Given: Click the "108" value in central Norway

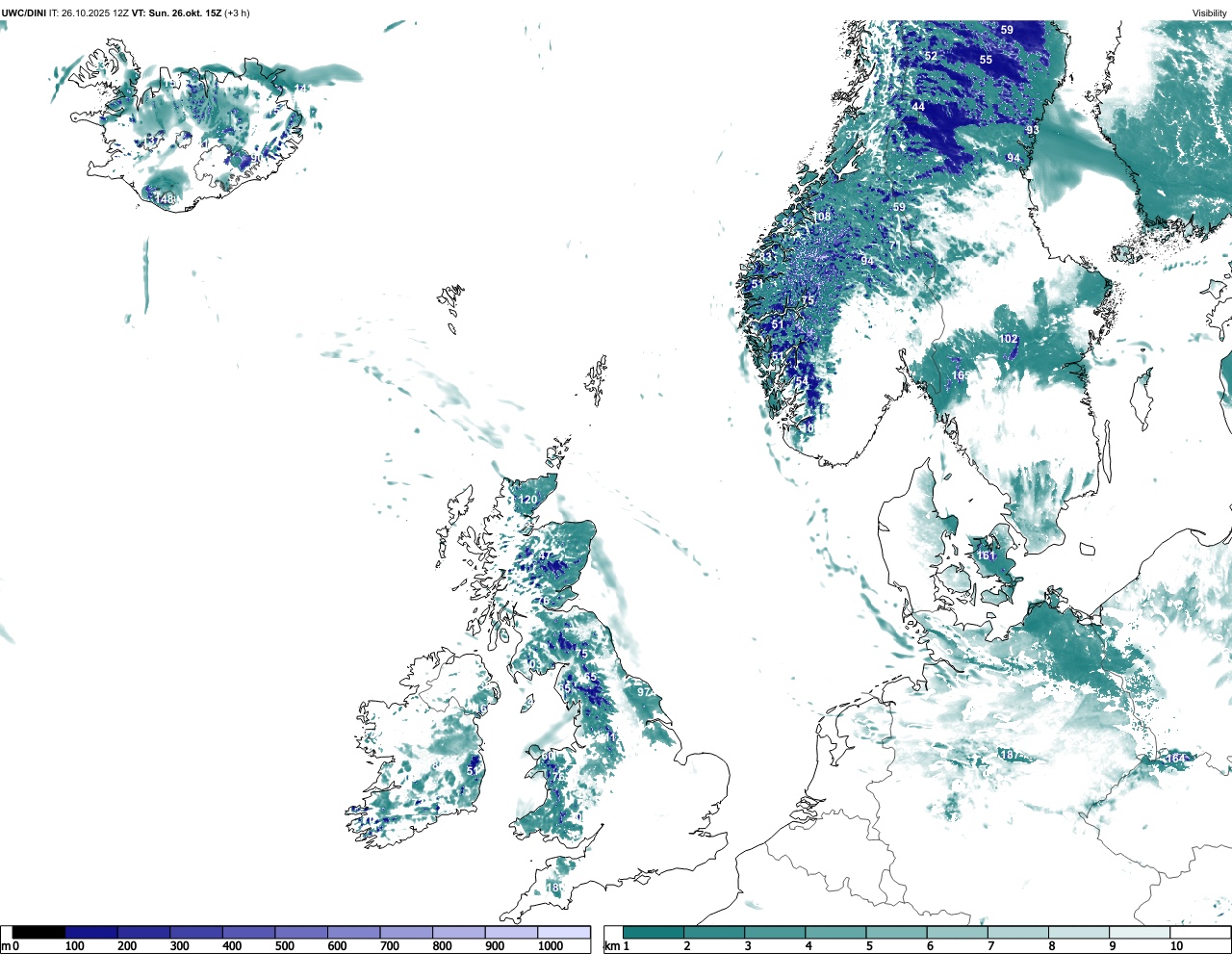Looking at the screenshot, I should pos(821,217).
